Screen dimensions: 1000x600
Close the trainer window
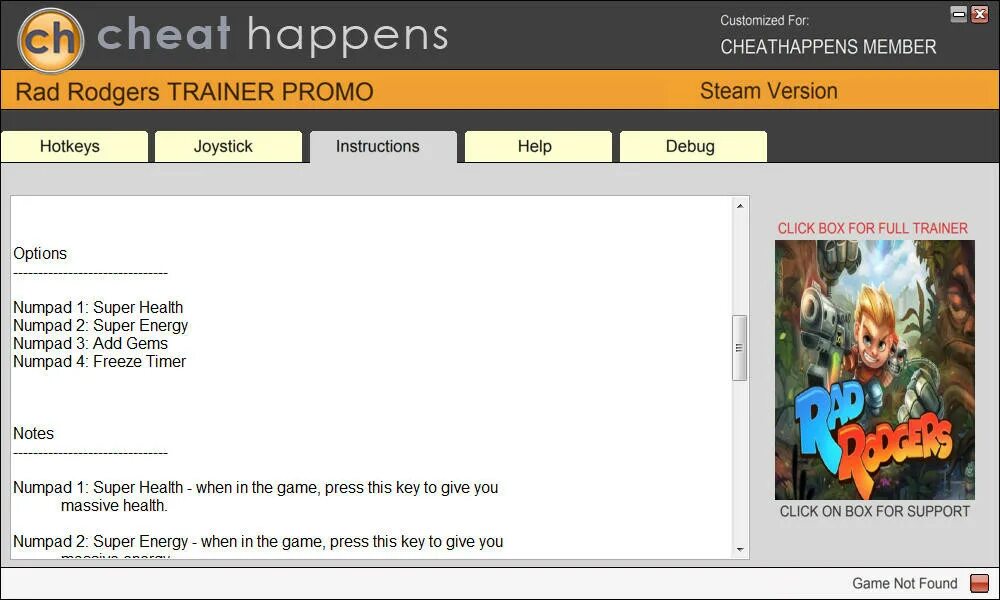click(980, 14)
